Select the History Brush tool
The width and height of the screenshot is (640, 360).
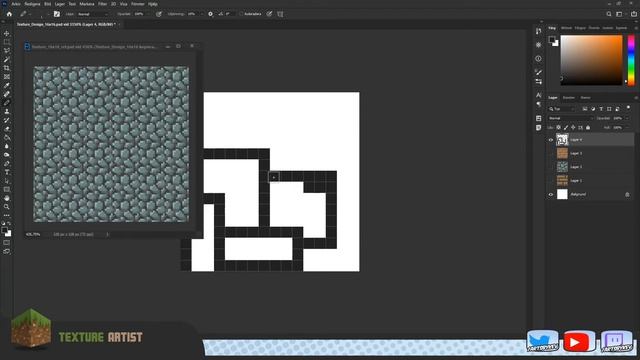tap(7, 120)
